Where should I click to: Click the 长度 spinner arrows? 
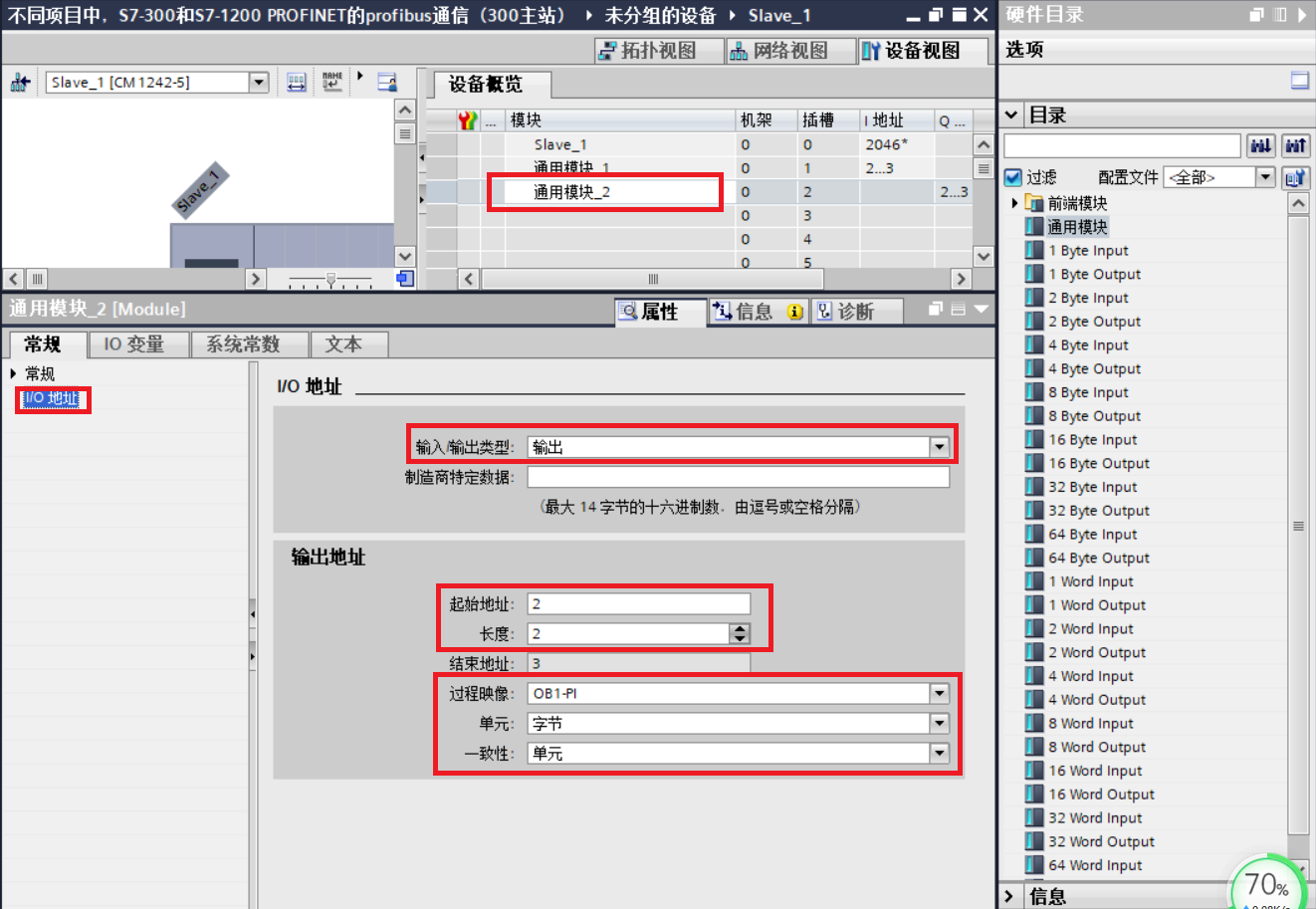click(x=739, y=633)
